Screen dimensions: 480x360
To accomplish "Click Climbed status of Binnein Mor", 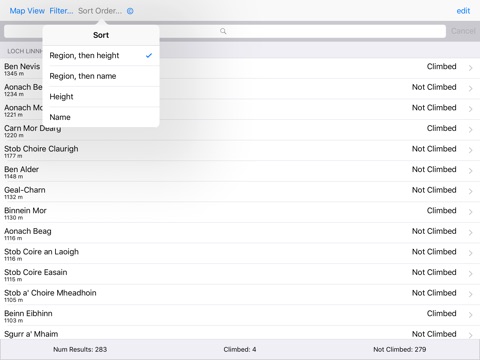I will [441, 211].
